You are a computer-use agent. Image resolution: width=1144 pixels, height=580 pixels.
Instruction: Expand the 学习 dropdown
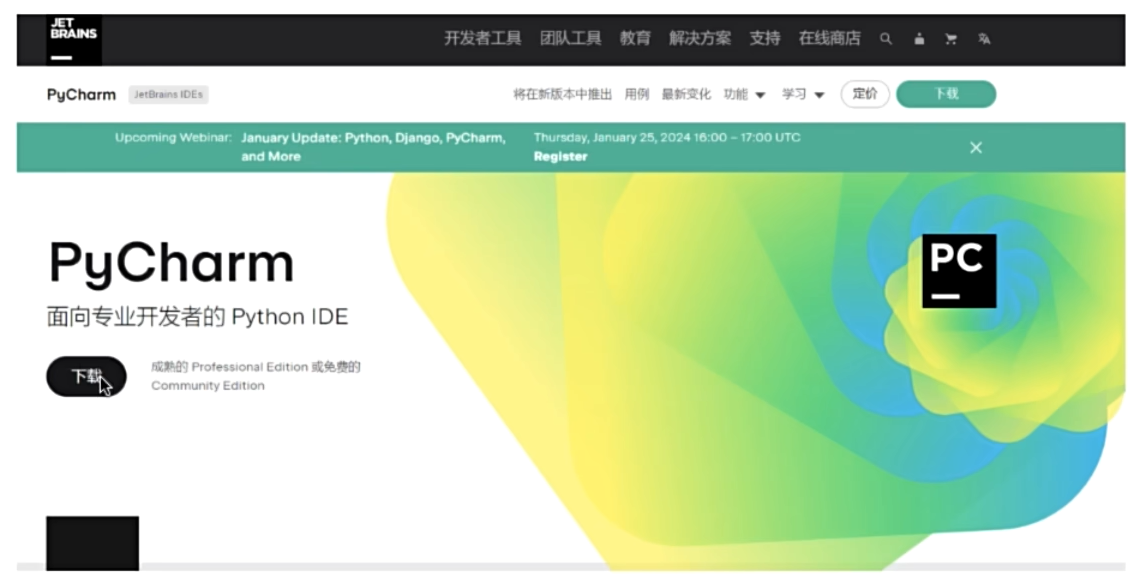[803, 94]
